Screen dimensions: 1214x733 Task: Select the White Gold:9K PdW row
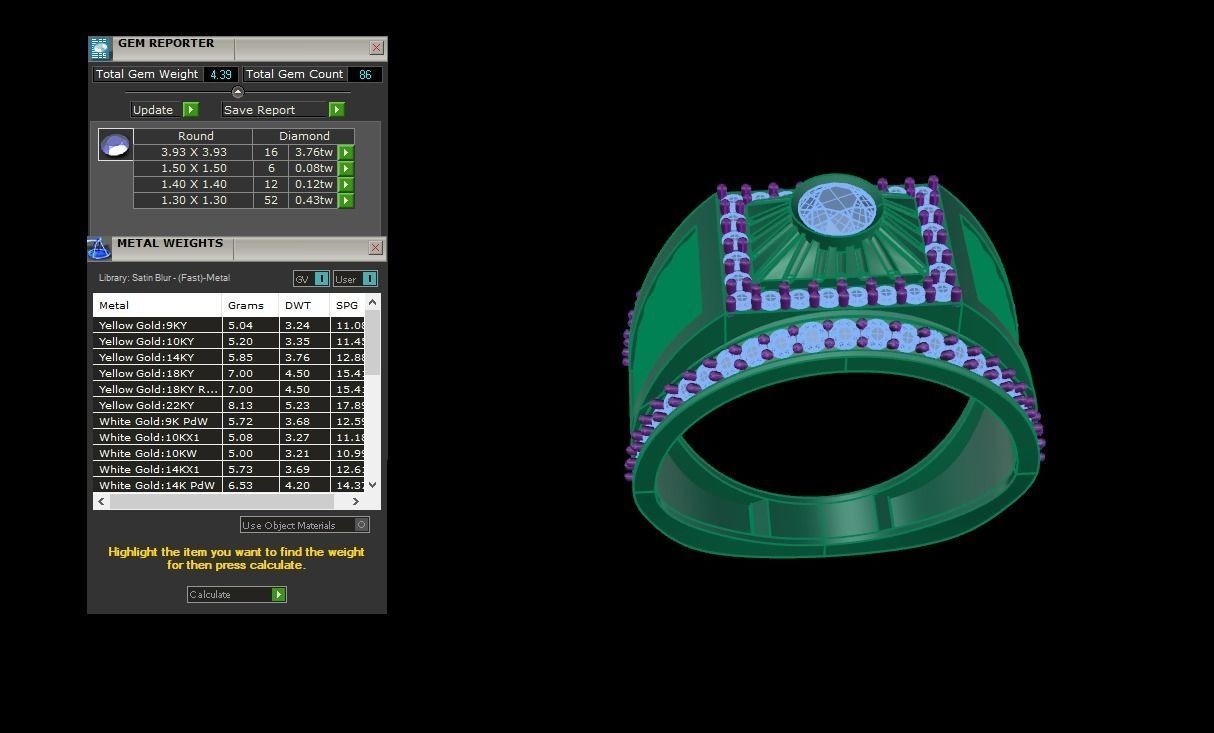pyautogui.click(x=230, y=421)
